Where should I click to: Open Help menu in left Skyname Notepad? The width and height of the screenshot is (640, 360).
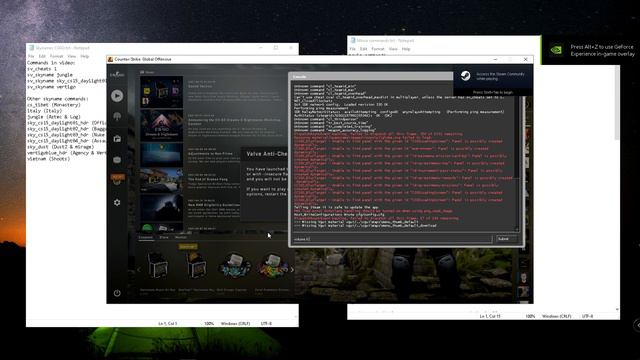tap(84, 56)
